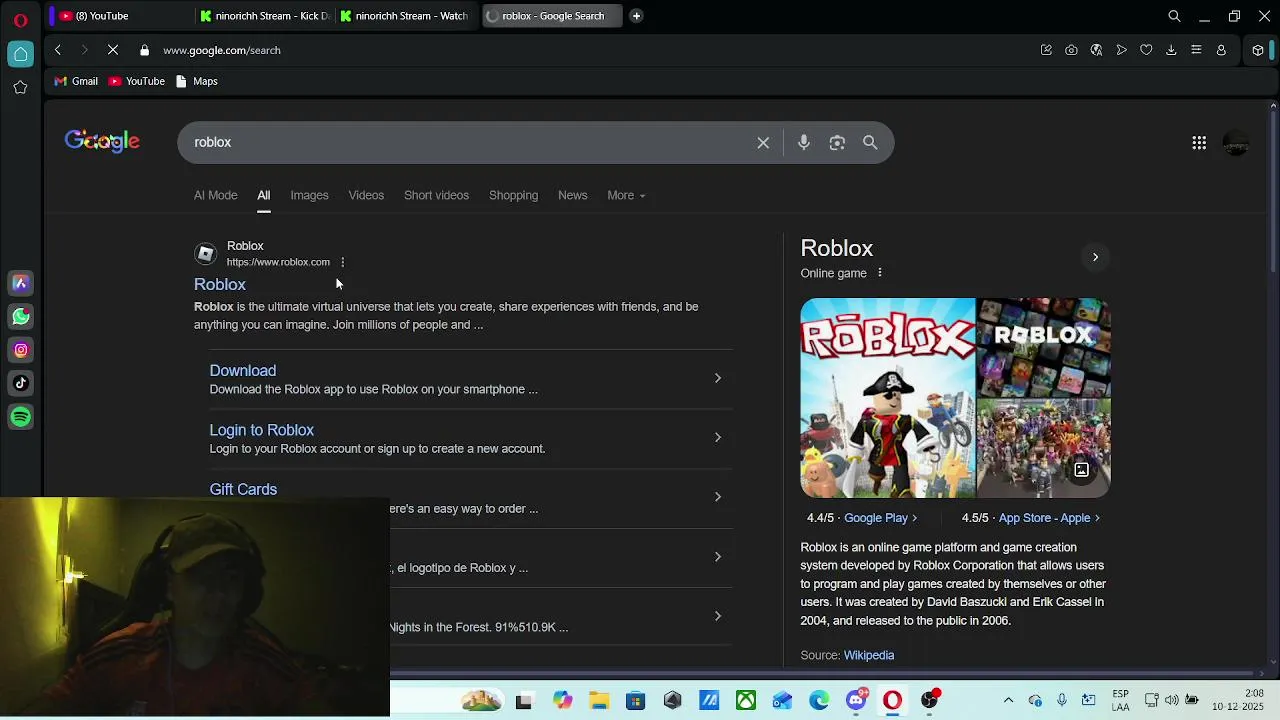Open the Wikipedia source link
The width and height of the screenshot is (1280, 720).
point(869,655)
